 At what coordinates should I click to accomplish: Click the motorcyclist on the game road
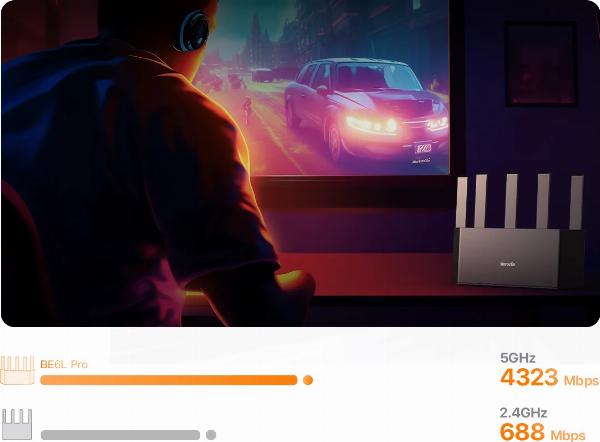click(247, 108)
